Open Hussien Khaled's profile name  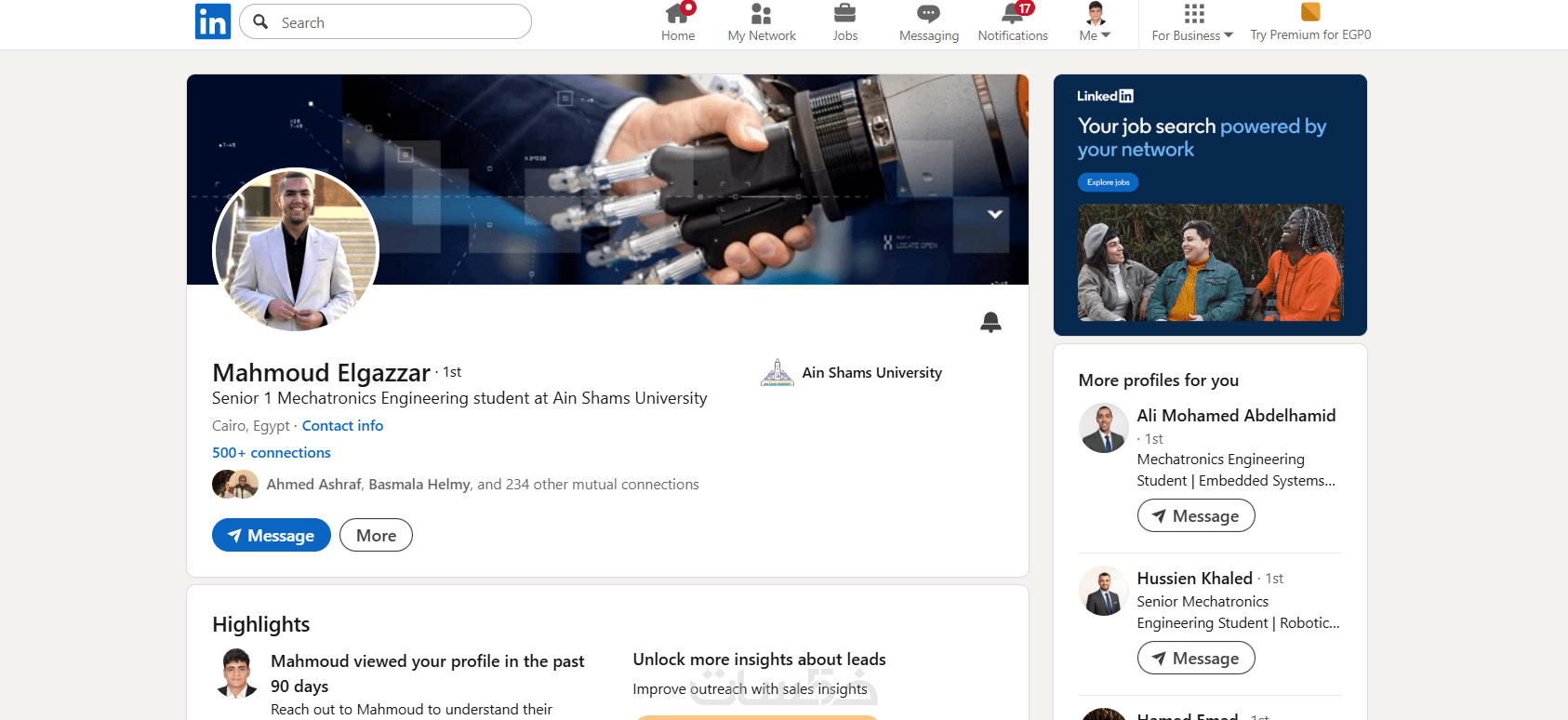click(1195, 578)
